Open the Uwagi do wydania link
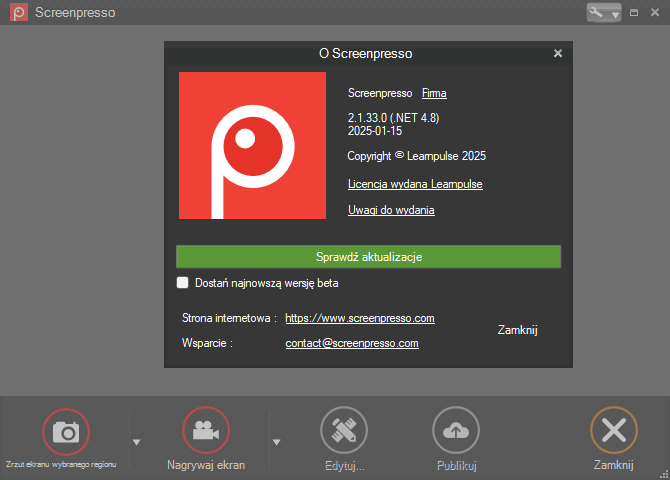 pyautogui.click(x=391, y=210)
